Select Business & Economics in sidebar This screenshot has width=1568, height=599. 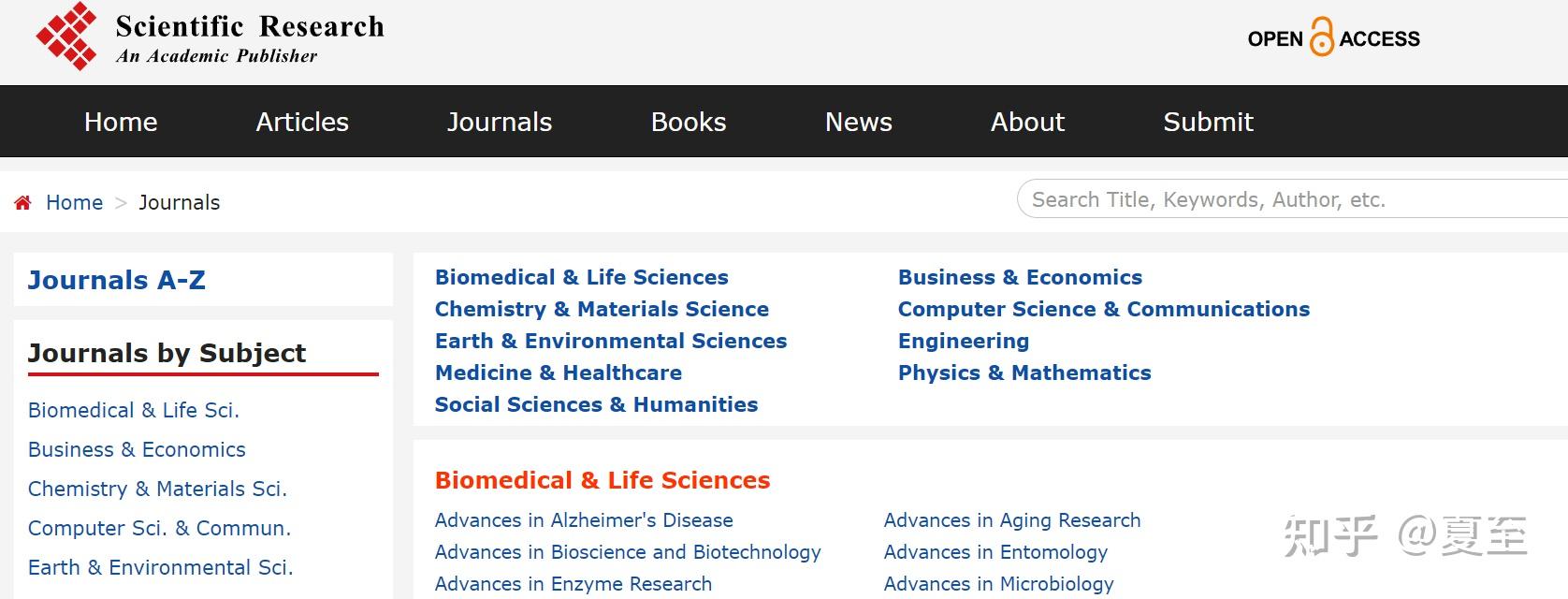[x=137, y=449]
